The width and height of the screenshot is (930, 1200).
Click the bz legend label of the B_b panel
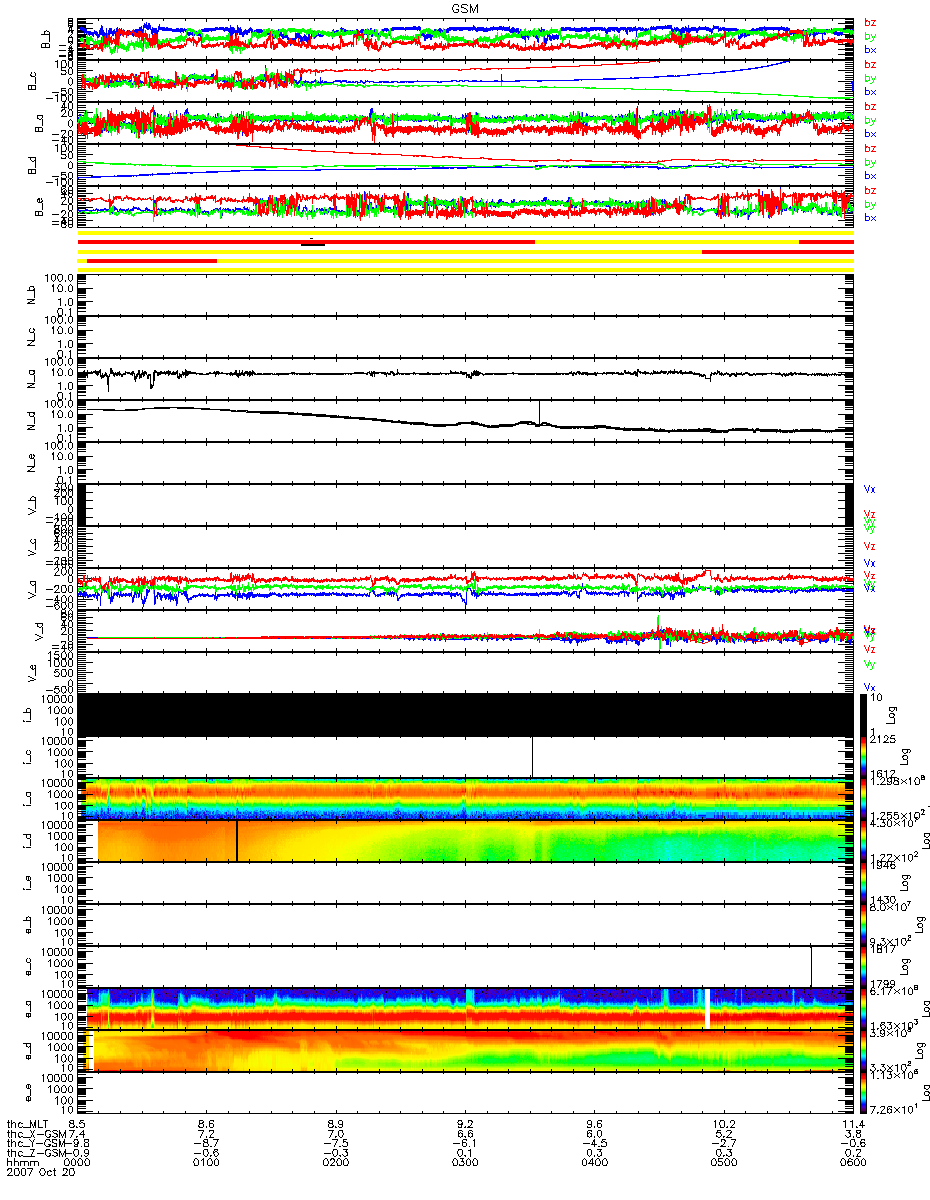tap(870, 23)
